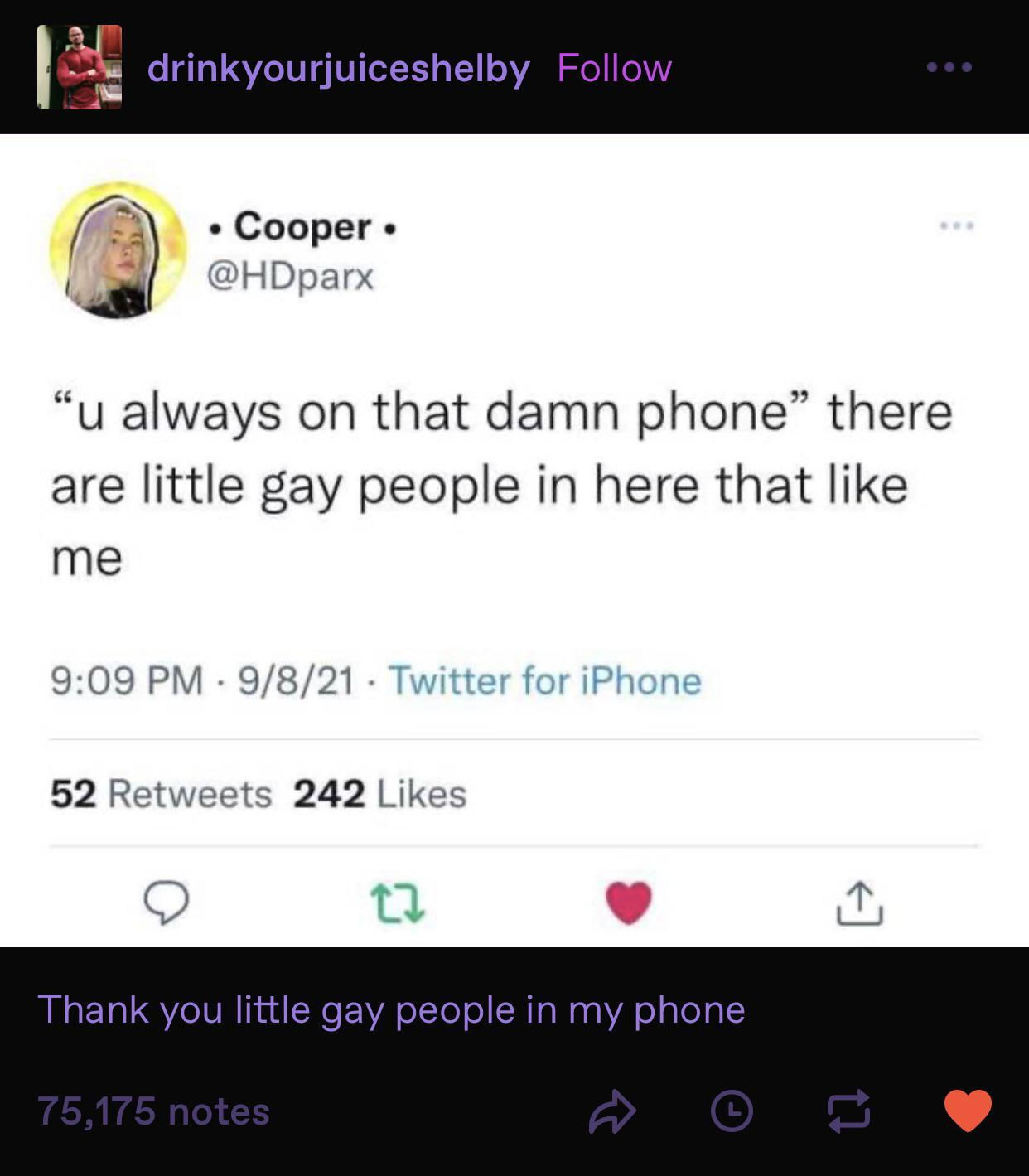Tap the green retweet arrows icon
1029x1176 pixels.
[x=397, y=903]
